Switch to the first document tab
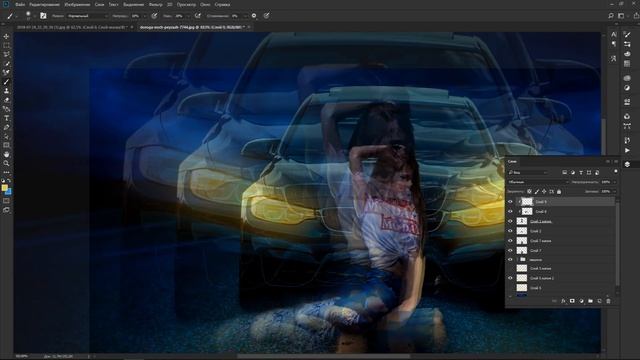 72,27
